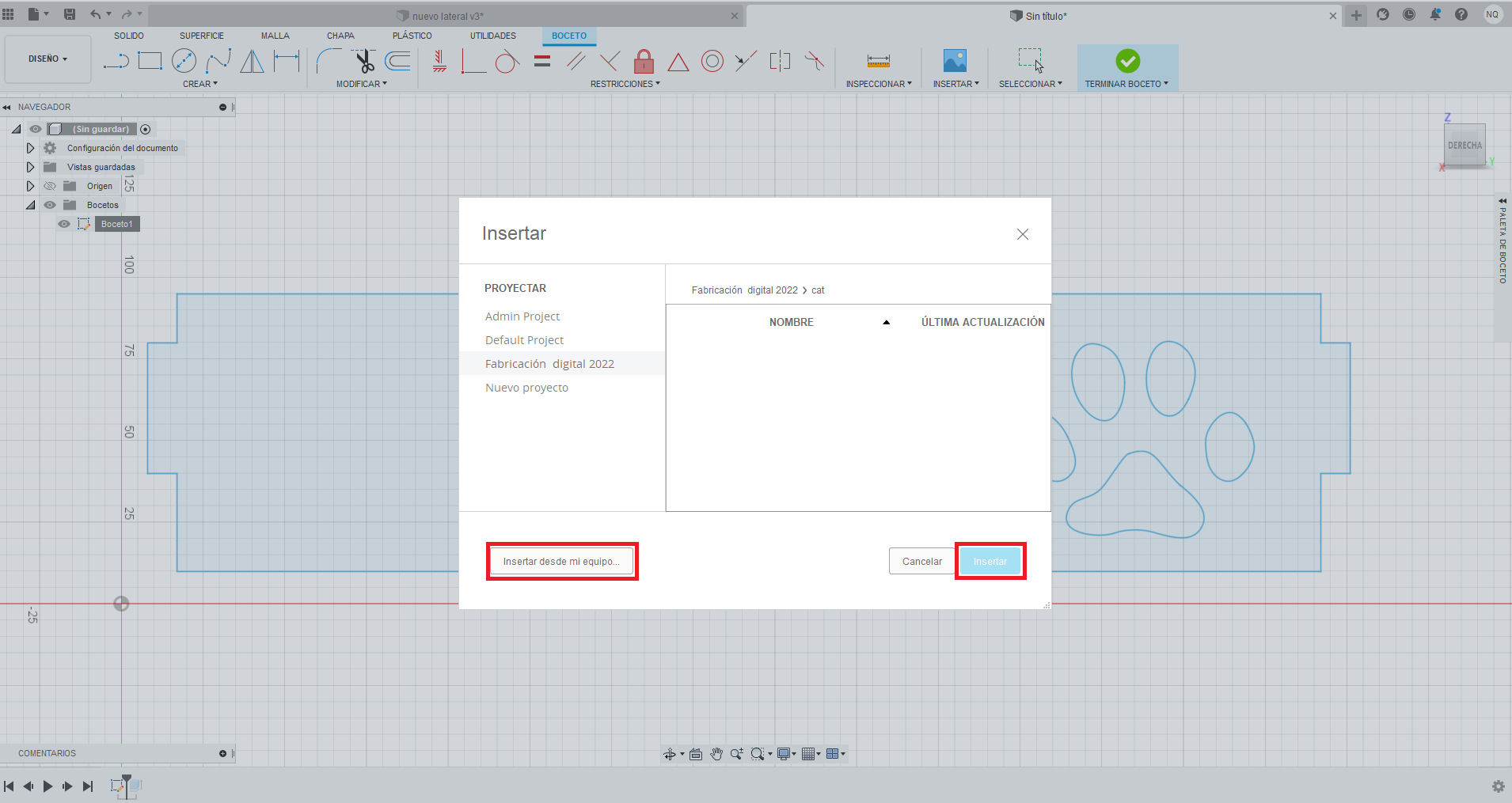
Task: Toggle visibility of the Origen folder
Action: [50, 186]
